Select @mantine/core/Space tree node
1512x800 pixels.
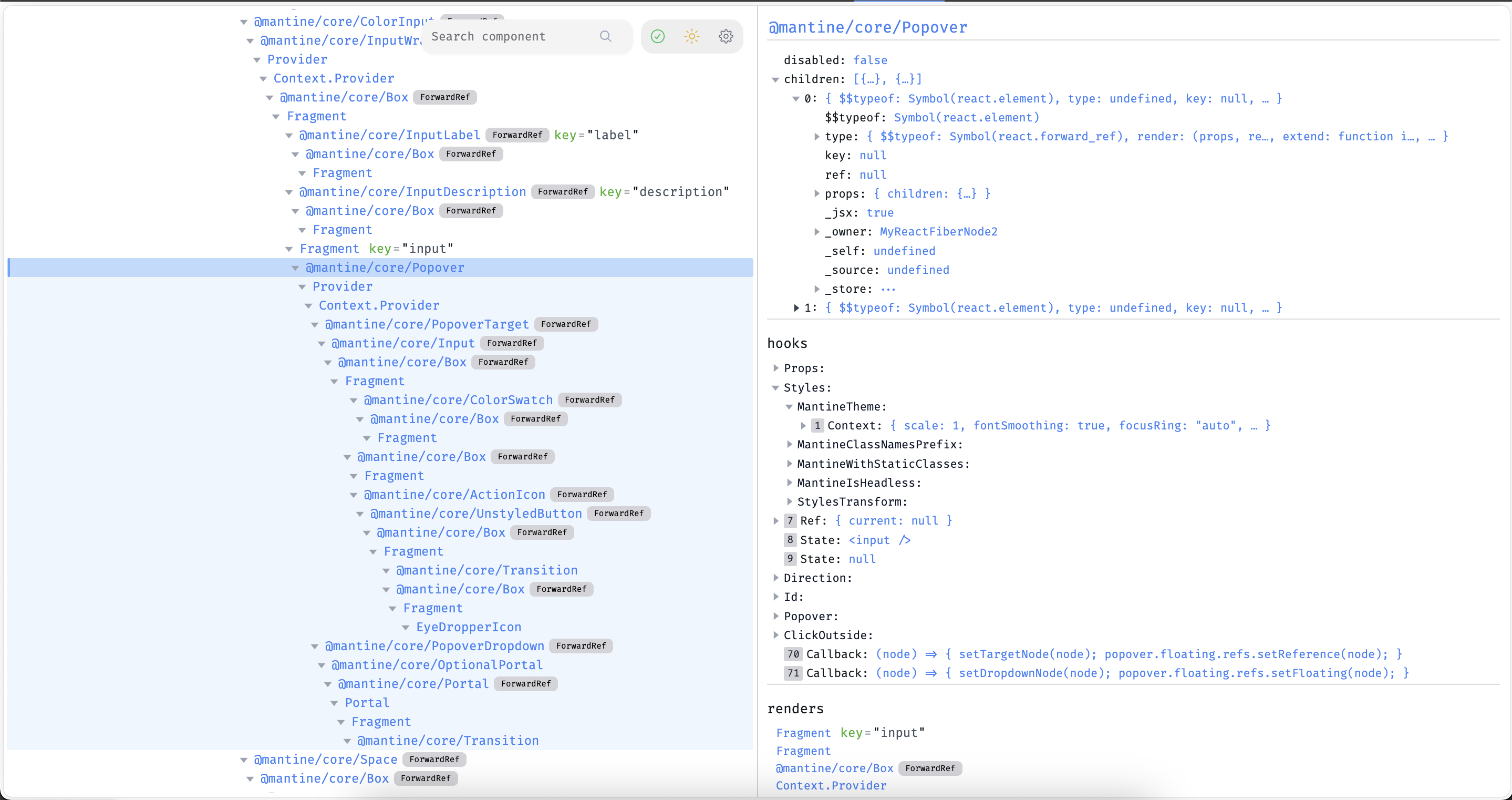click(x=326, y=760)
